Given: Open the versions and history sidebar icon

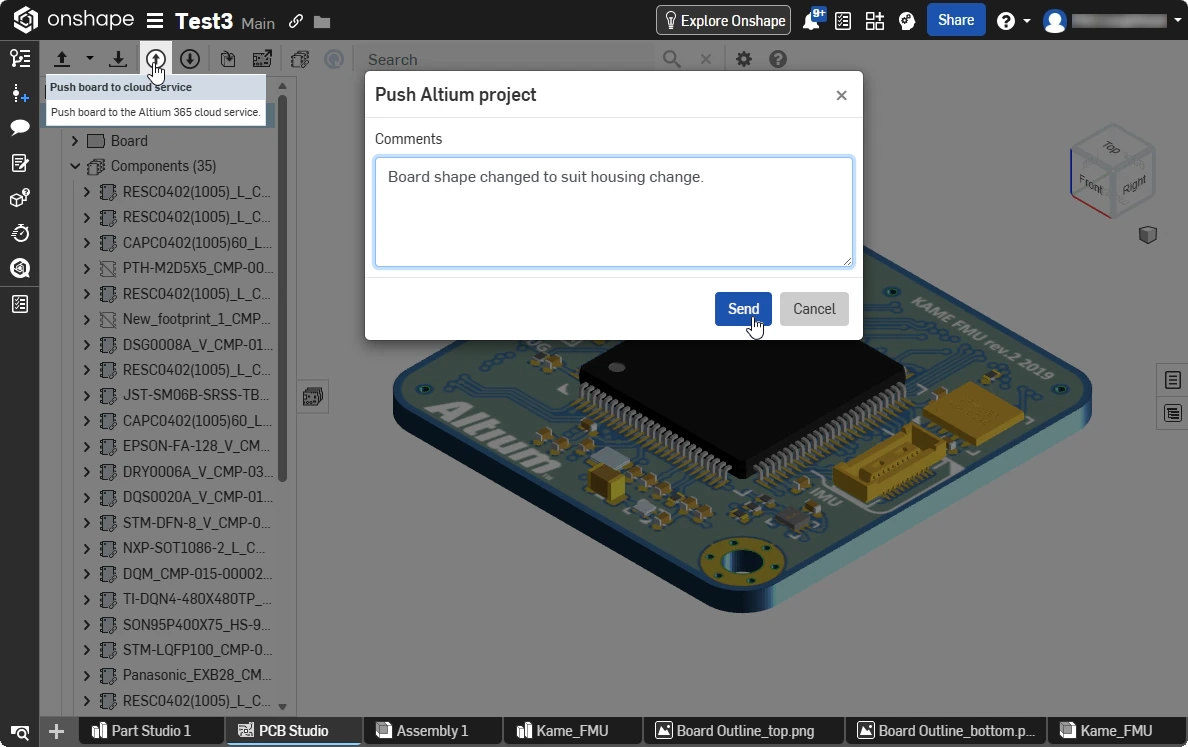Looking at the screenshot, I should click(20, 58).
